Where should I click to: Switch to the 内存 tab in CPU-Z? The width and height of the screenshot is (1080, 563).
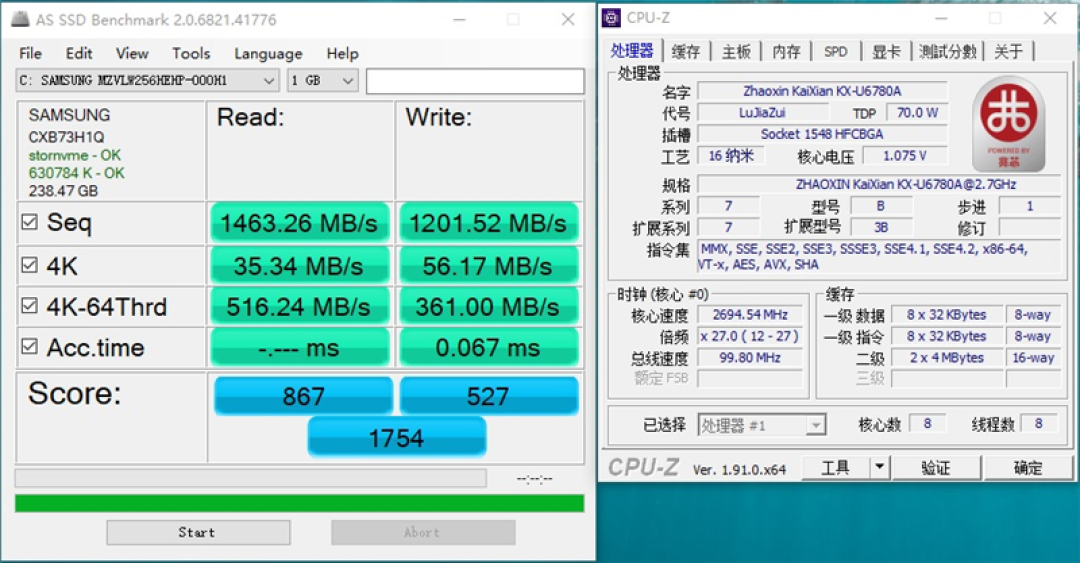point(786,51)
